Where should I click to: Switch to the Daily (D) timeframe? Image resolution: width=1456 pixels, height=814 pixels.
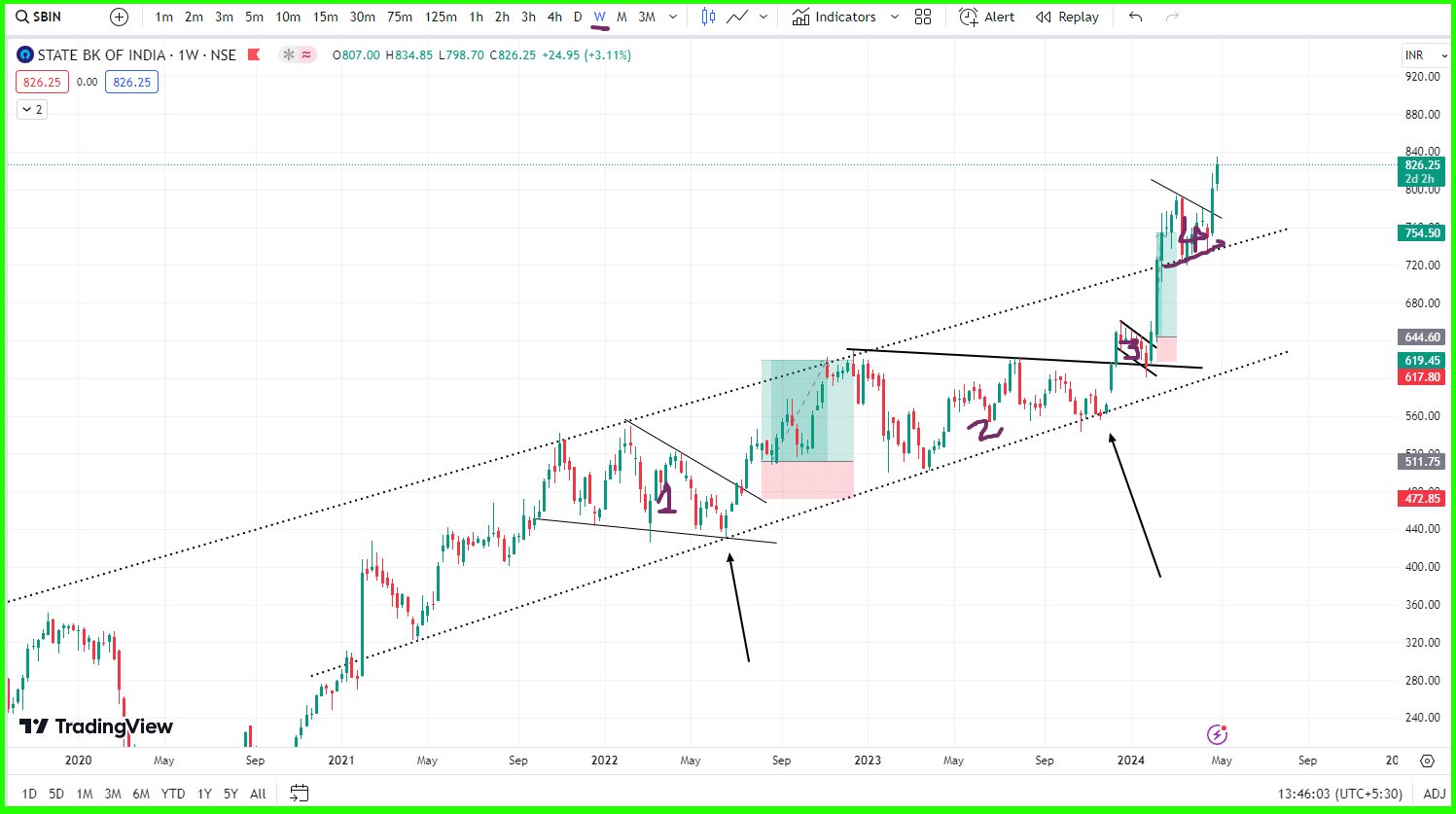click(578, 17)
